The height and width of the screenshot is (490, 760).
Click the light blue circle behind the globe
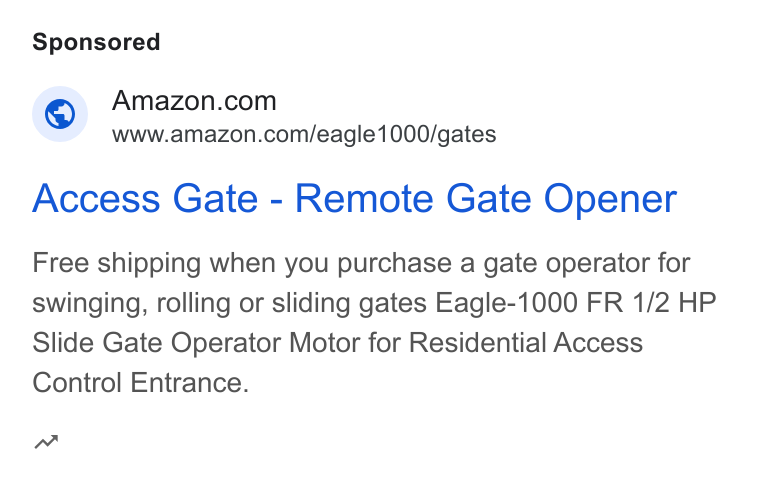(60, 114)
